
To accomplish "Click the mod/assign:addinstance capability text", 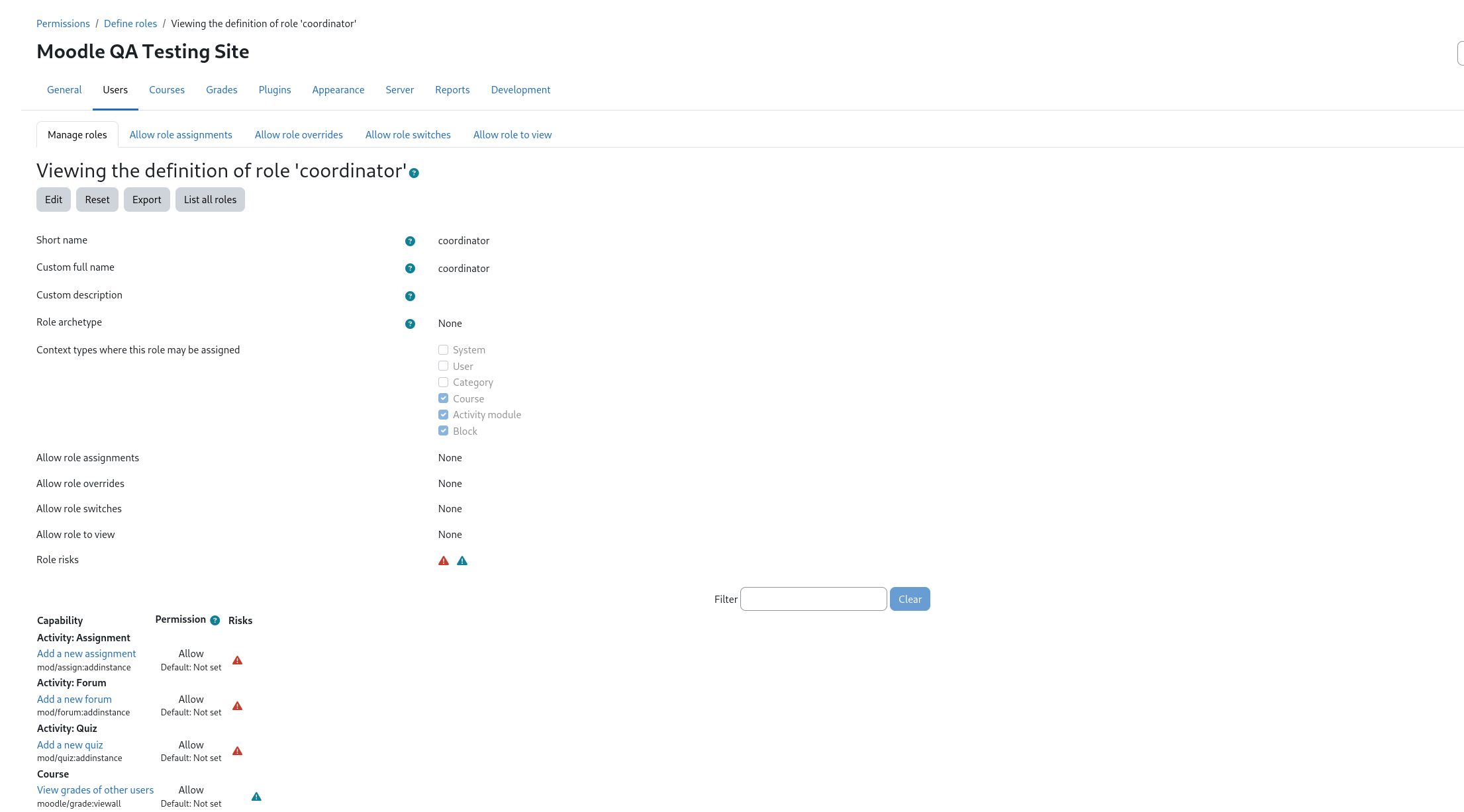I will tap(84, 668).
